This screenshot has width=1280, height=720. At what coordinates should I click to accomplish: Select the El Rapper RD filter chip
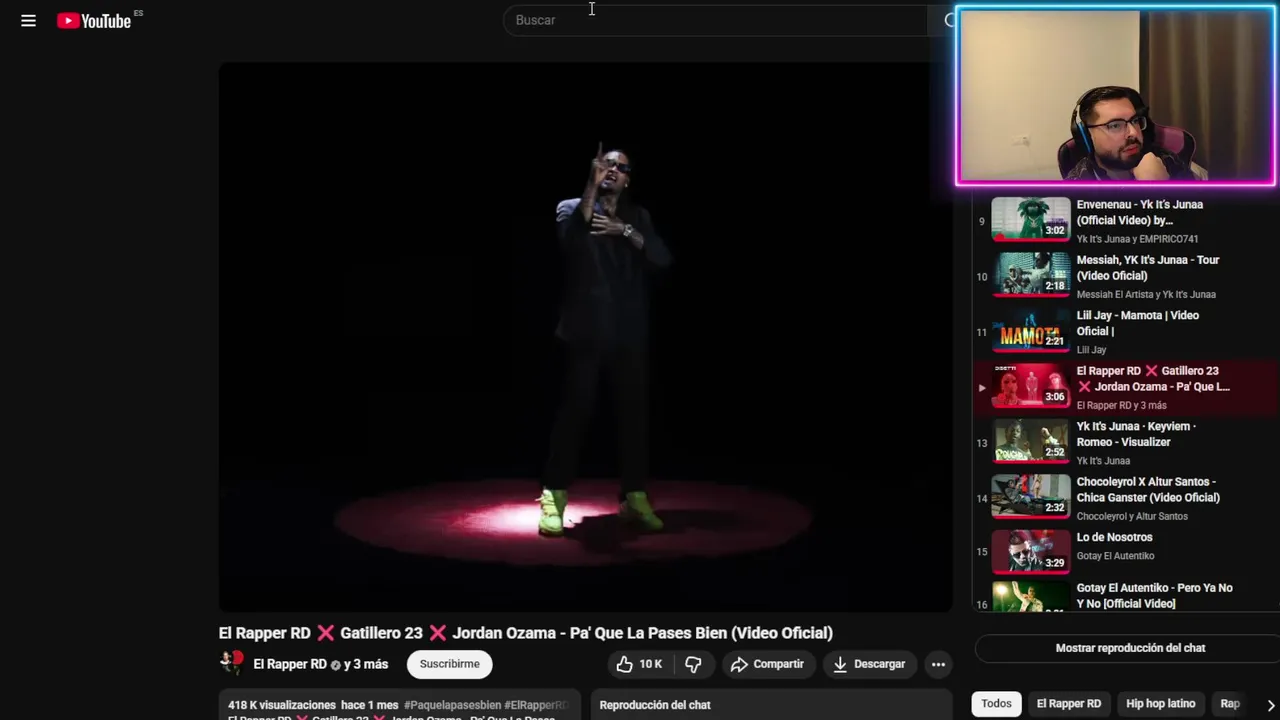(x=1068, y=704)
